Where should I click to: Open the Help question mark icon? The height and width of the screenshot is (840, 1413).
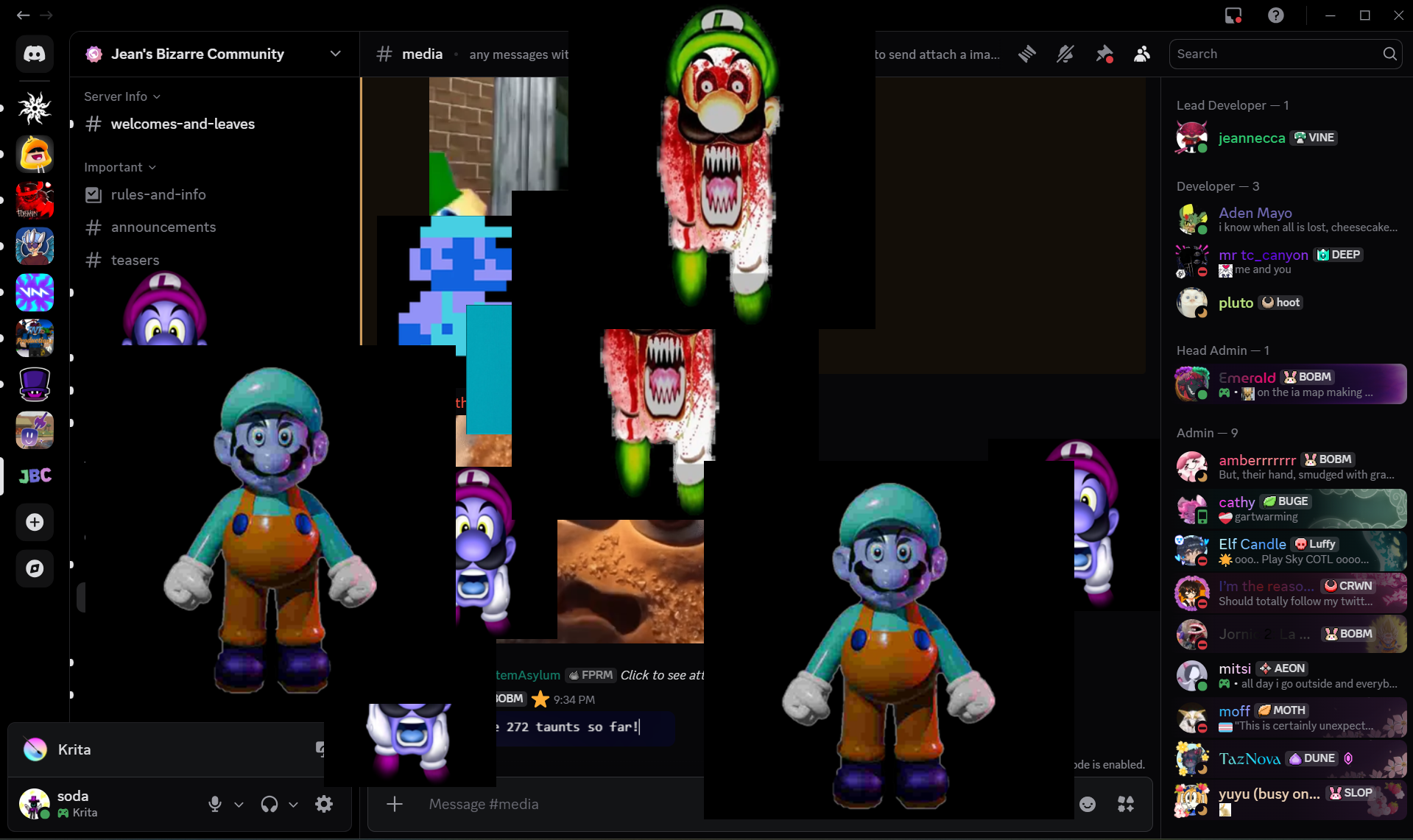click(x=1276, y=15)
